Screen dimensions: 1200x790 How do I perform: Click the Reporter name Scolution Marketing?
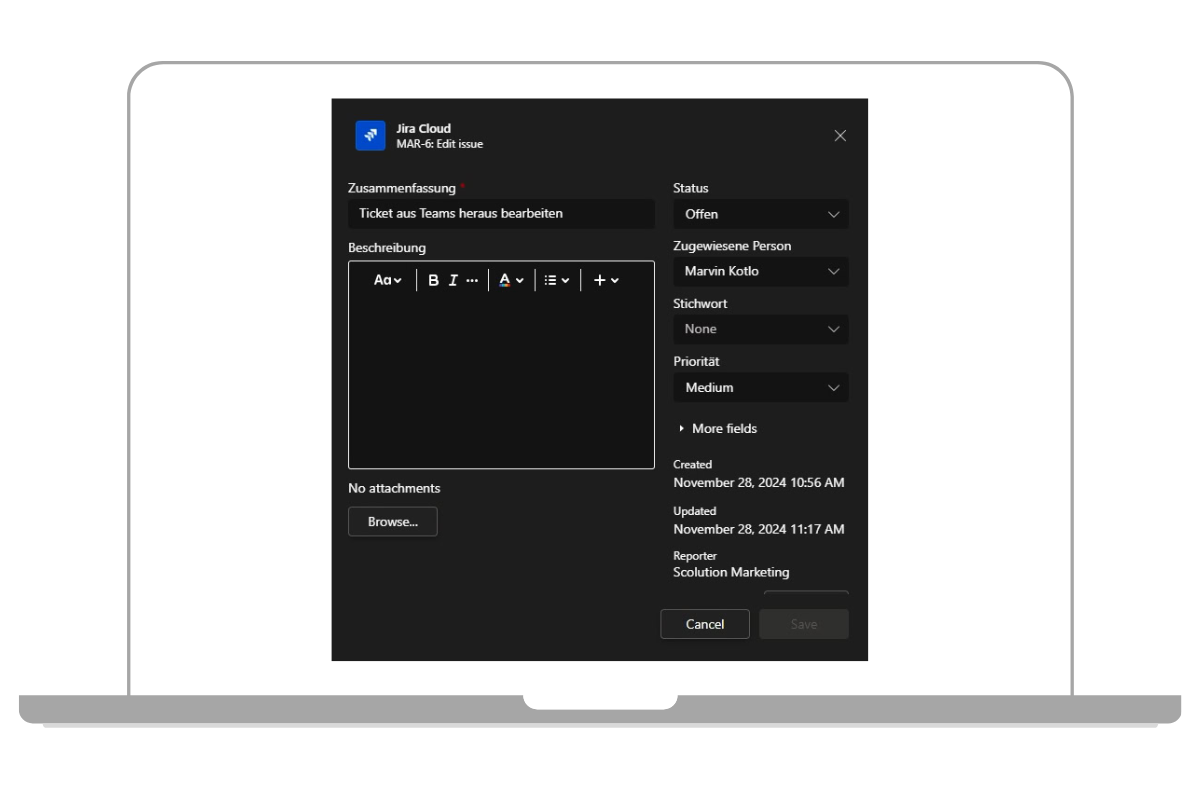pyautogui.click(x=731, y=573)
